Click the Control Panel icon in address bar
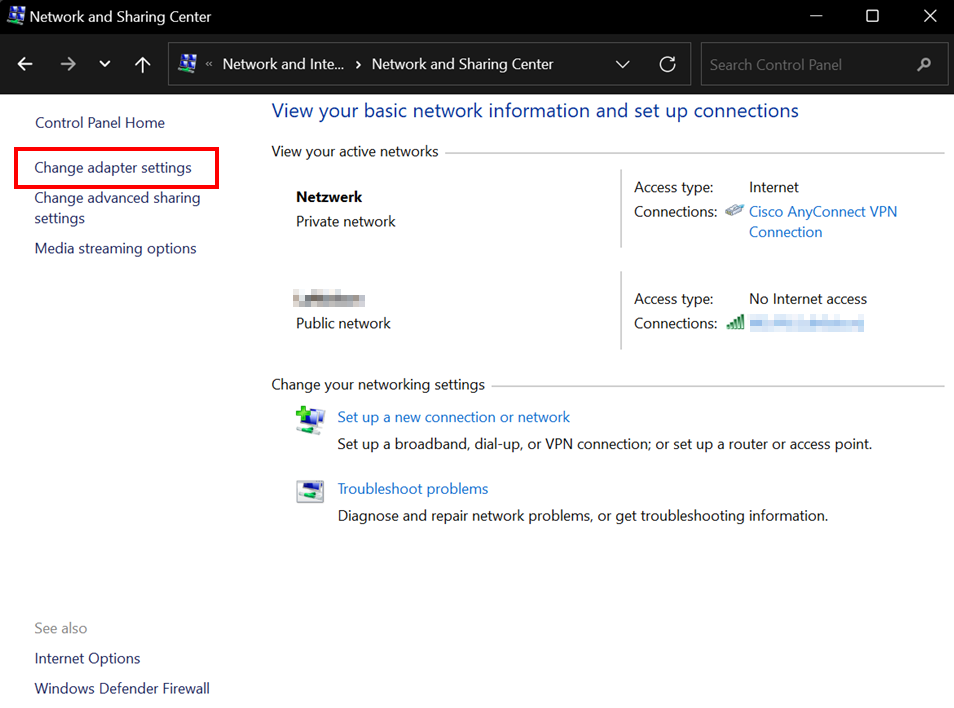954x708 pixels. click(x=187, y=63)
